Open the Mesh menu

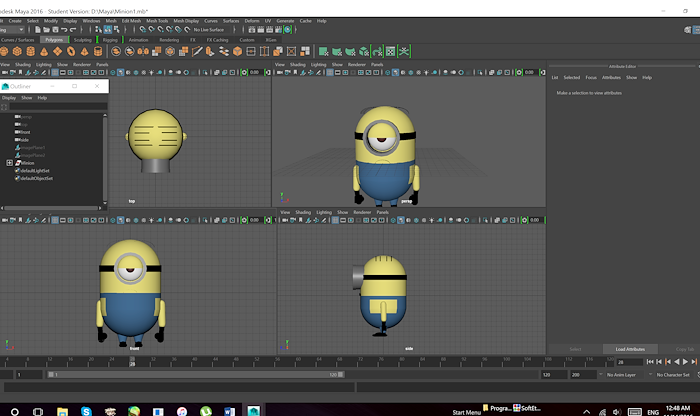tap(111, 21)
